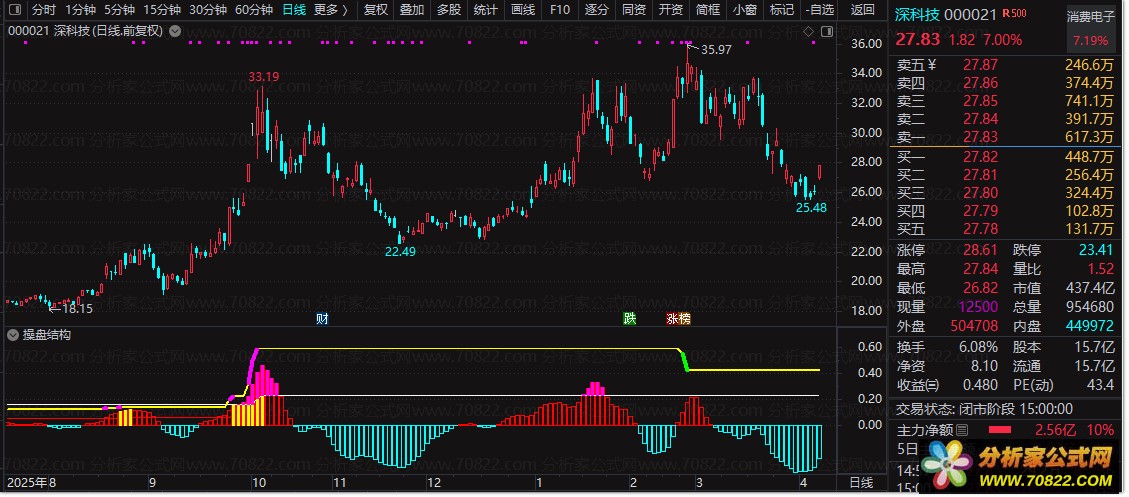
Task: Click the 逐分 toolbar button
Action: [597, 10]
